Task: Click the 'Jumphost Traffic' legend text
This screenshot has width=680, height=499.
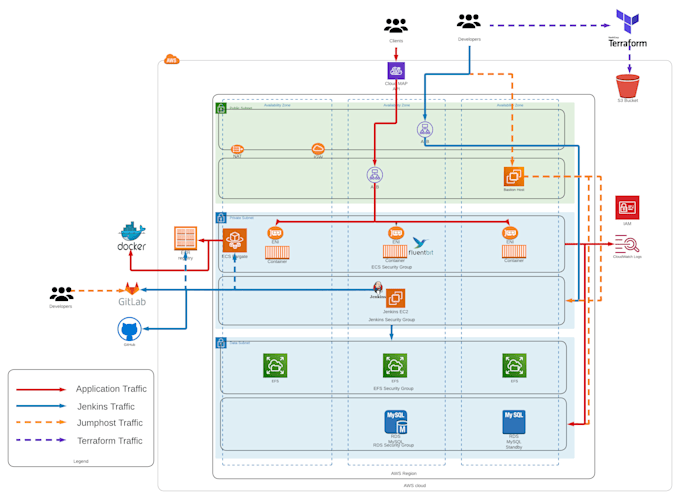Action: click(x=110, y=423)
